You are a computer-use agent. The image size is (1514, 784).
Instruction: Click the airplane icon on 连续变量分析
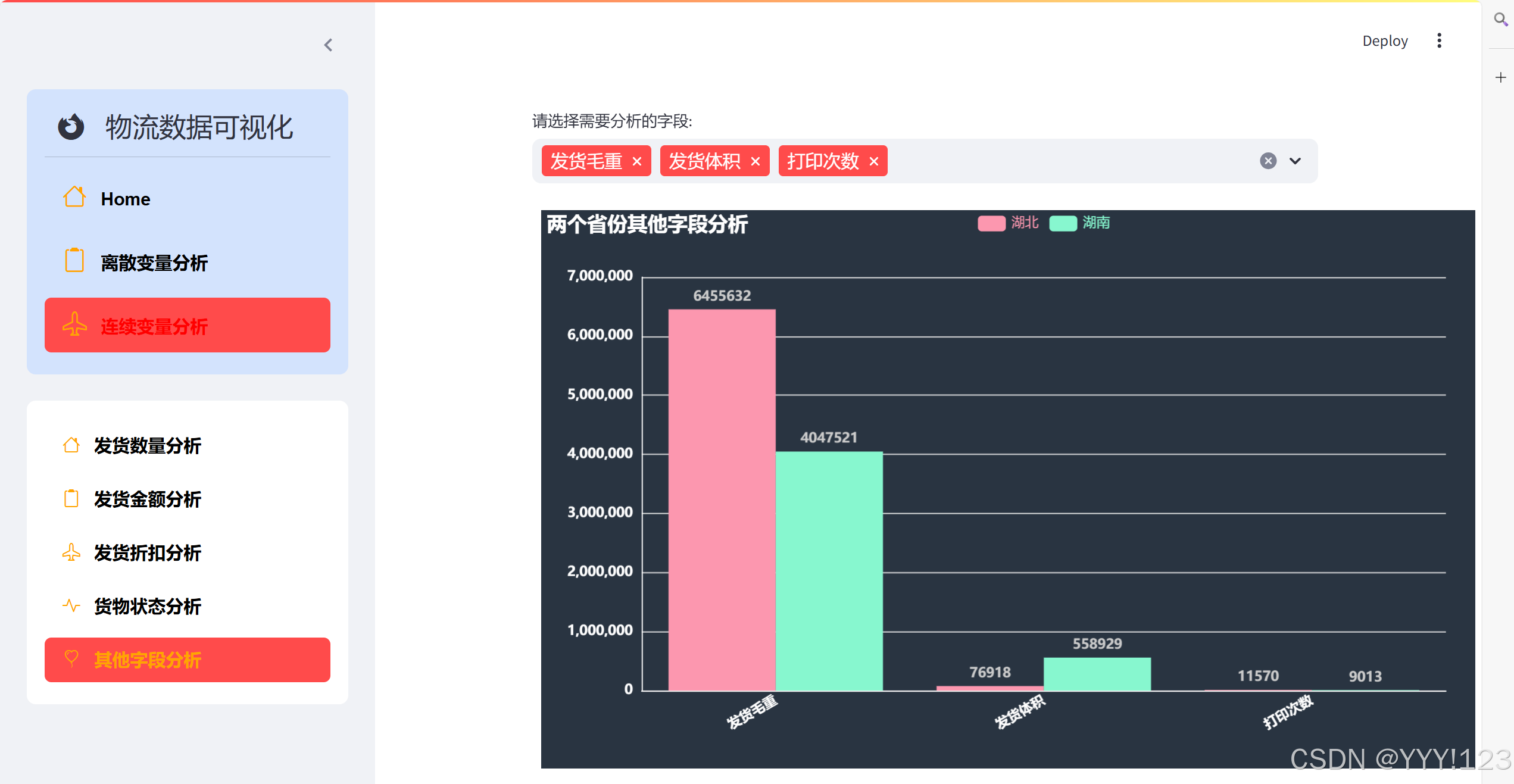pyautogui.click(x=74, y=324)
